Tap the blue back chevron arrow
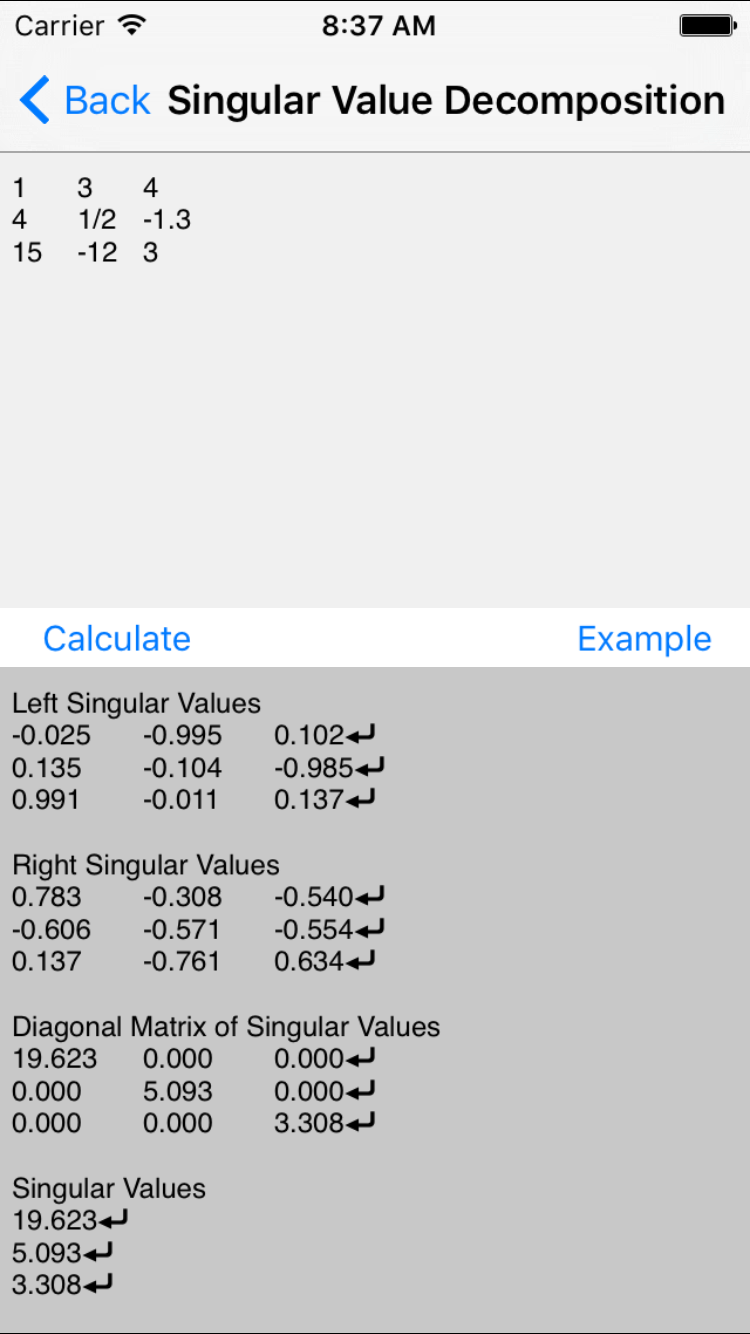The image size is (750, 1334). pos(34,101)
